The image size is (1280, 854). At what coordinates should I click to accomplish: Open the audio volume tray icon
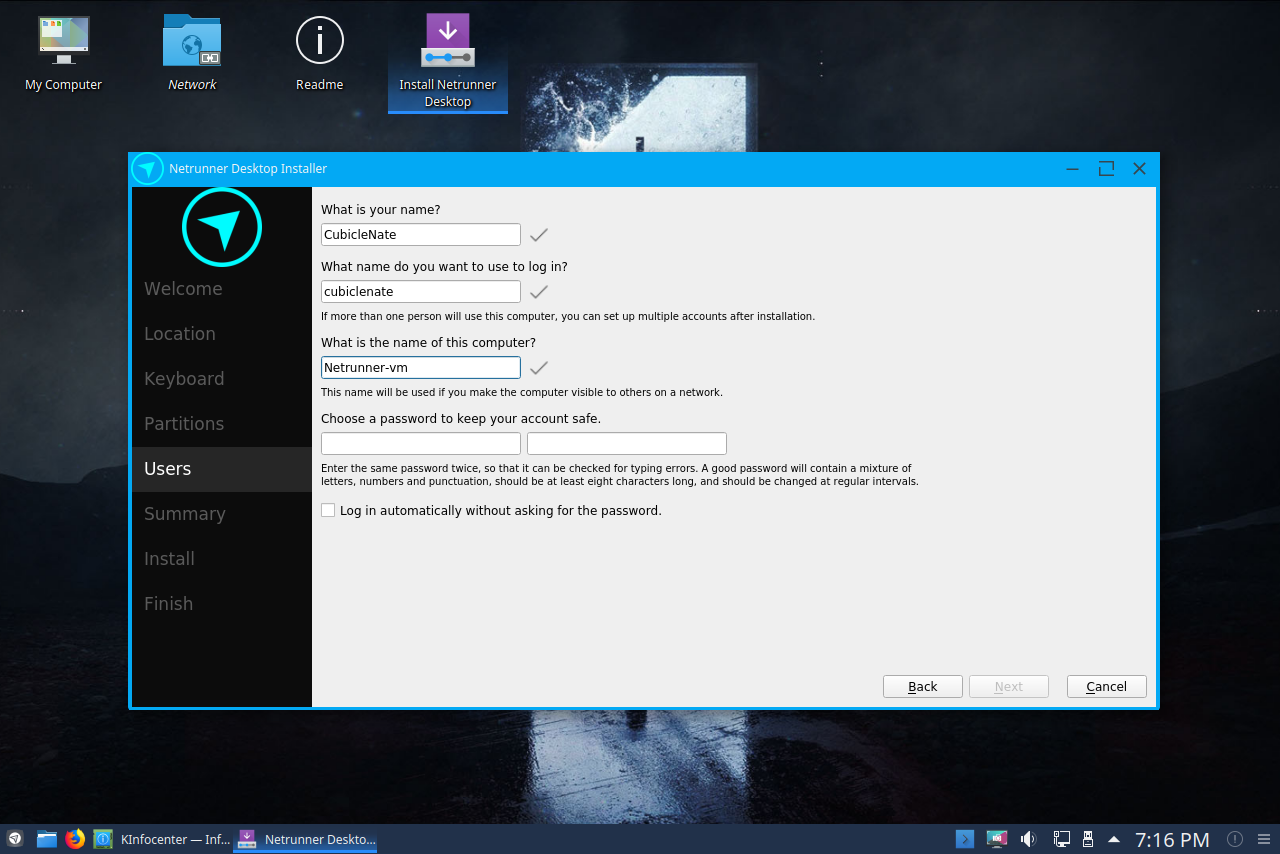tap(1028, 839)
